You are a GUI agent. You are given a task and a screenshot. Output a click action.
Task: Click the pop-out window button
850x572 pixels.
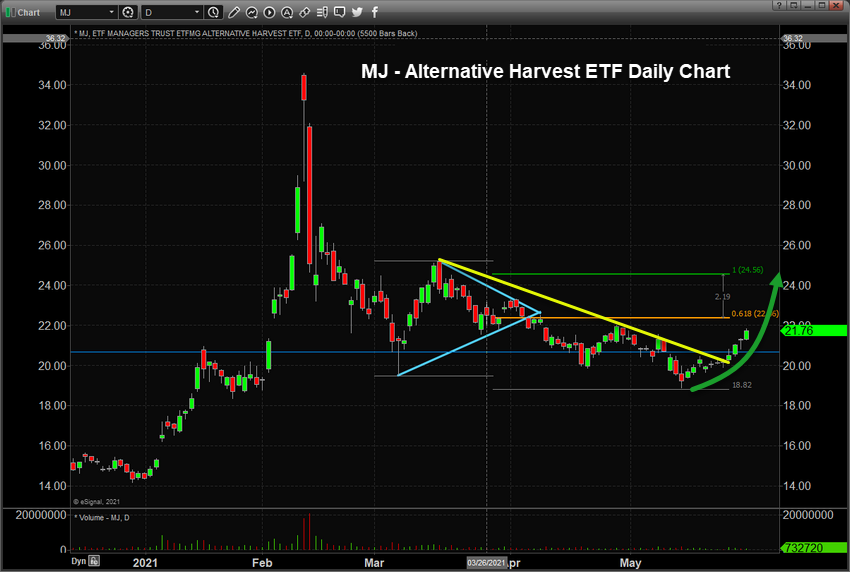click(x=794, y=5)
